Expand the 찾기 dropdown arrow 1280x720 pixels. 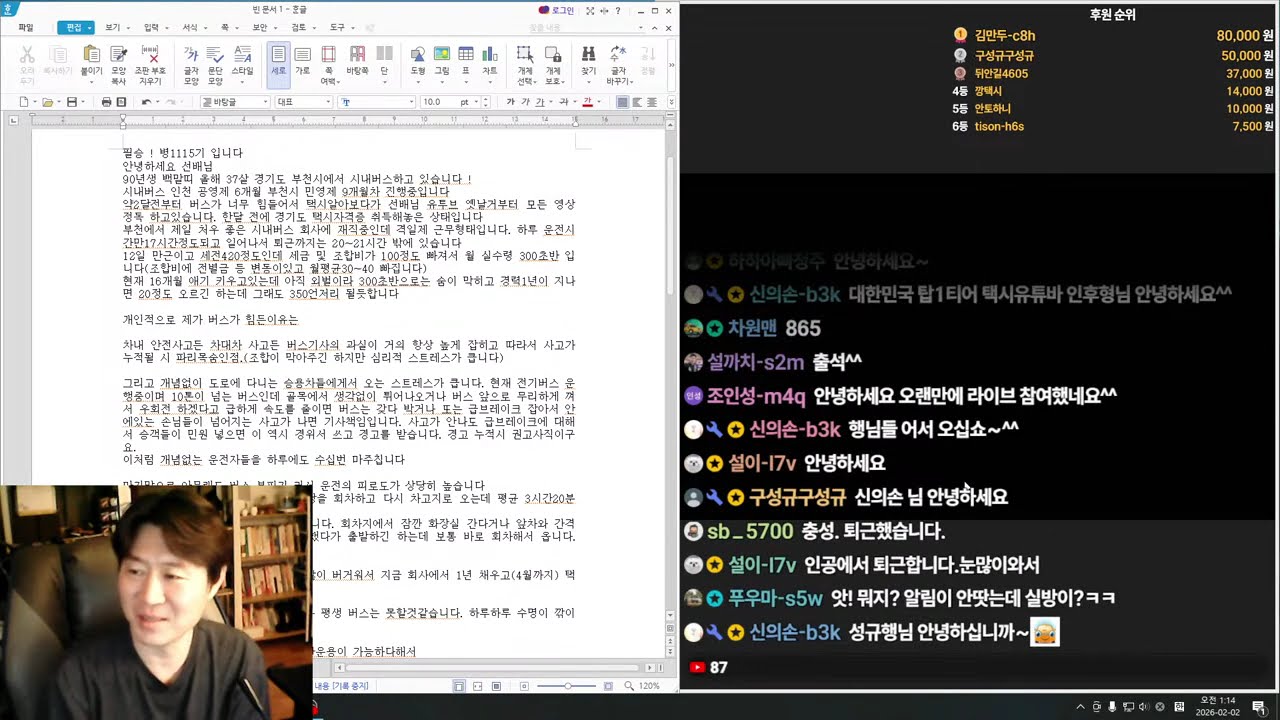[x=588, y=80]
